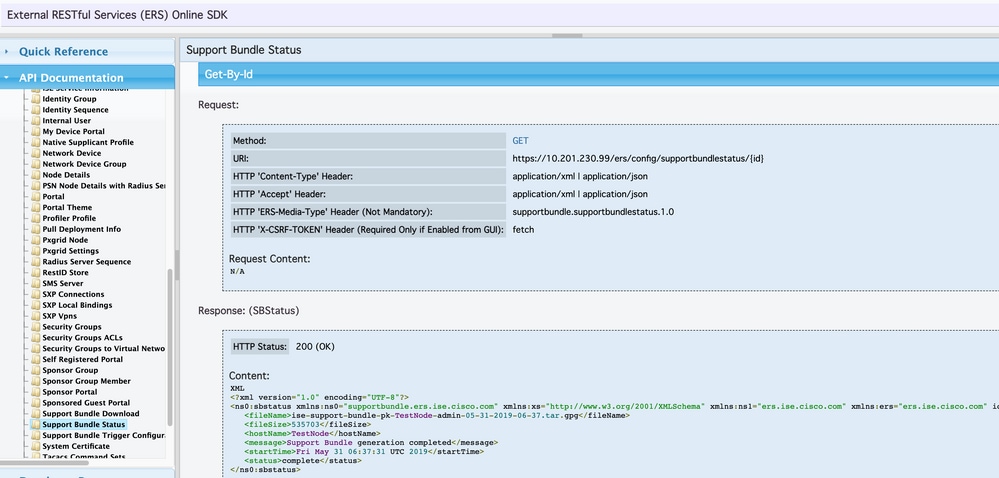Click the folder icon next to Security Groups ACLs
999x478 pixels.
point(36,337)
